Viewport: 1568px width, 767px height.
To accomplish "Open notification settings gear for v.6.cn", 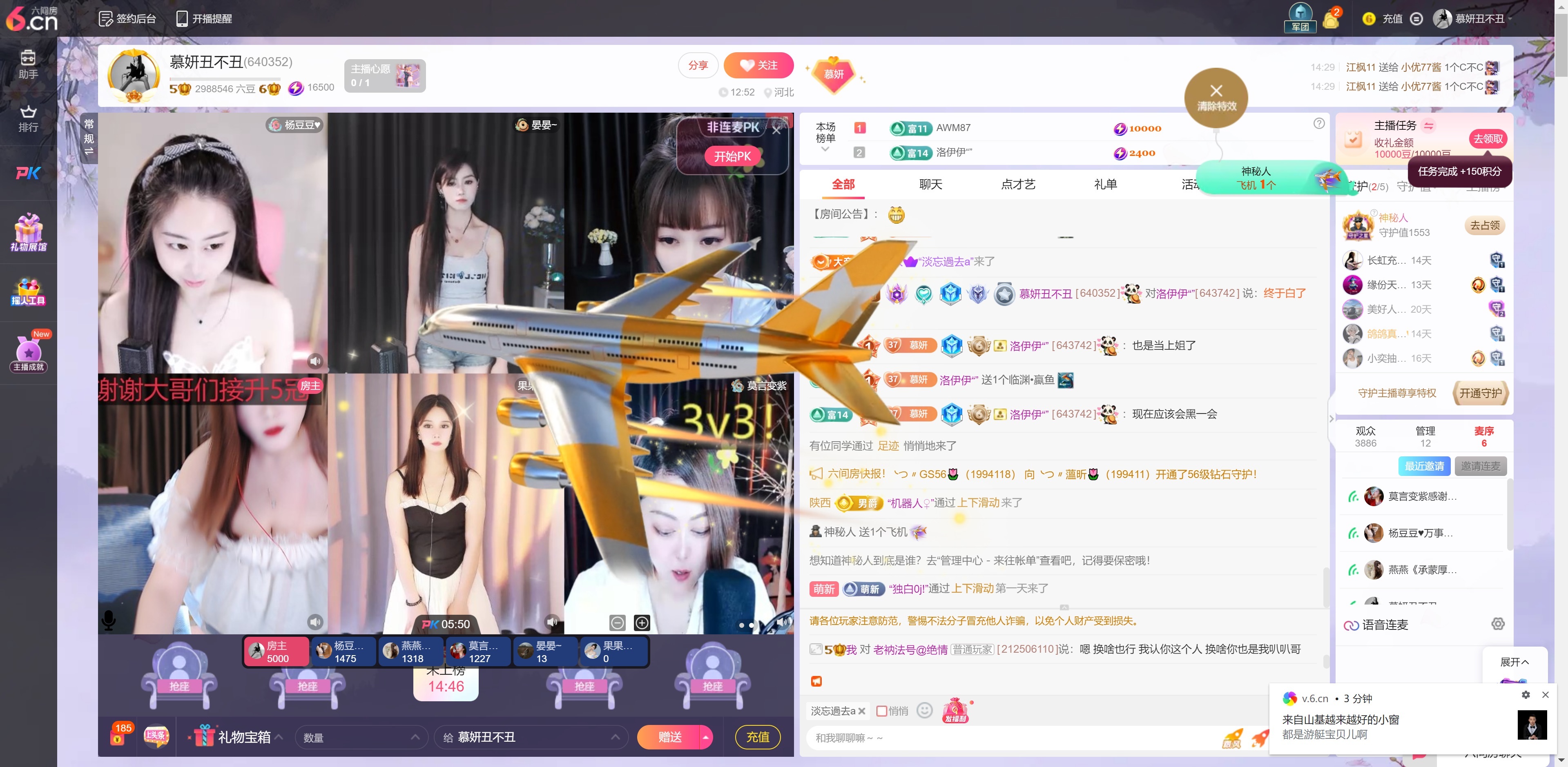I will point(1526,695).
